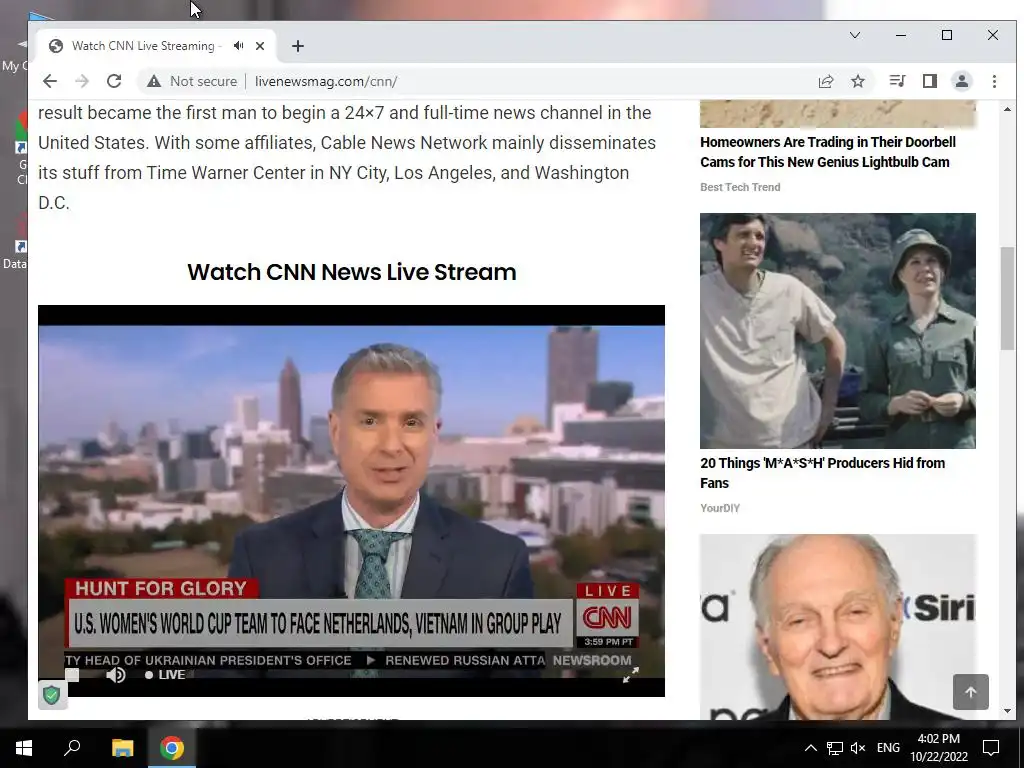Image resolution: width=1024 pixels, height=768 pixels.
Task: Show hidden system tray icons
Action: pos(810,748)
